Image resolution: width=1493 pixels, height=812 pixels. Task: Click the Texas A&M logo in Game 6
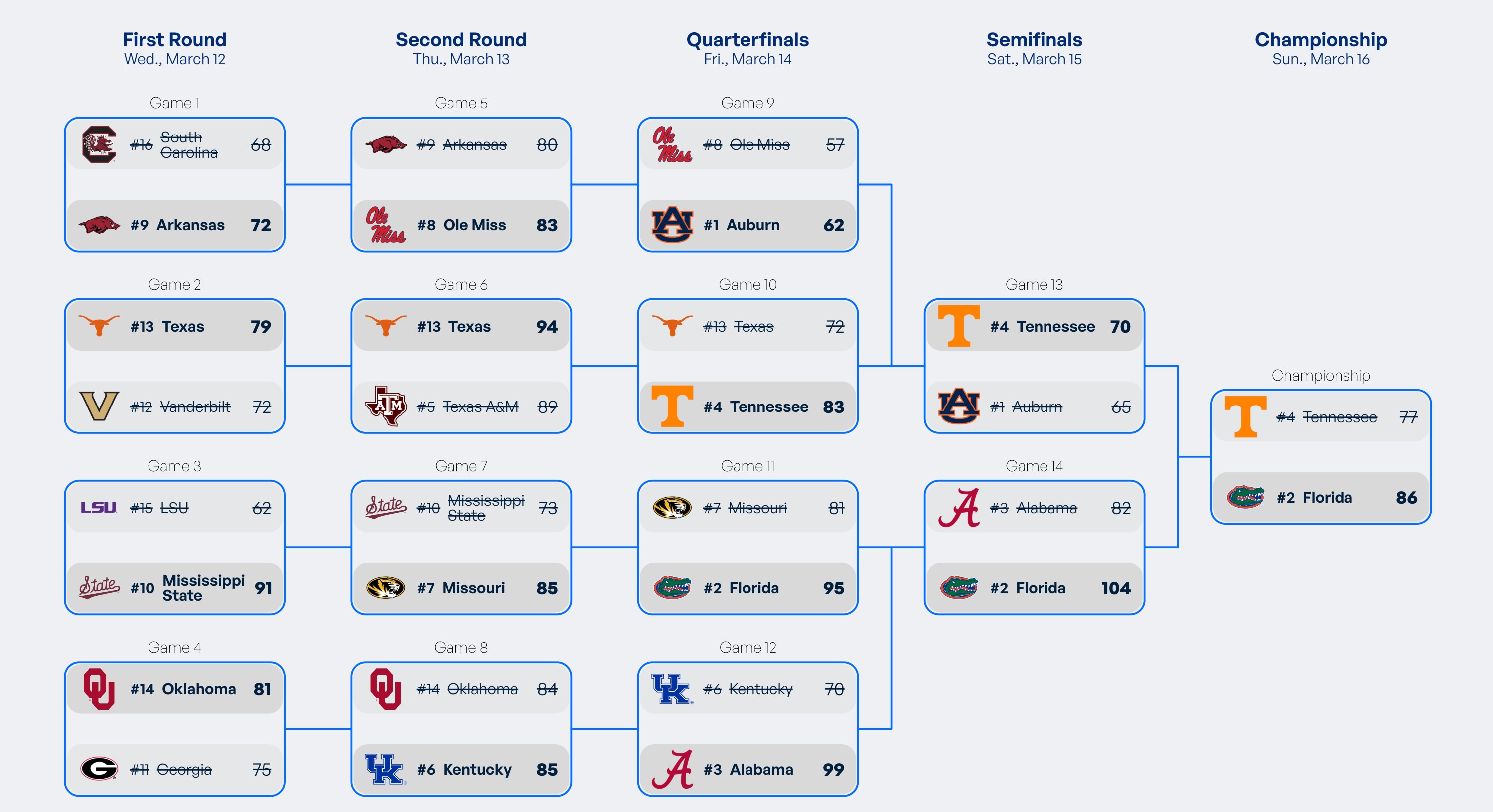tap(385, 406)
